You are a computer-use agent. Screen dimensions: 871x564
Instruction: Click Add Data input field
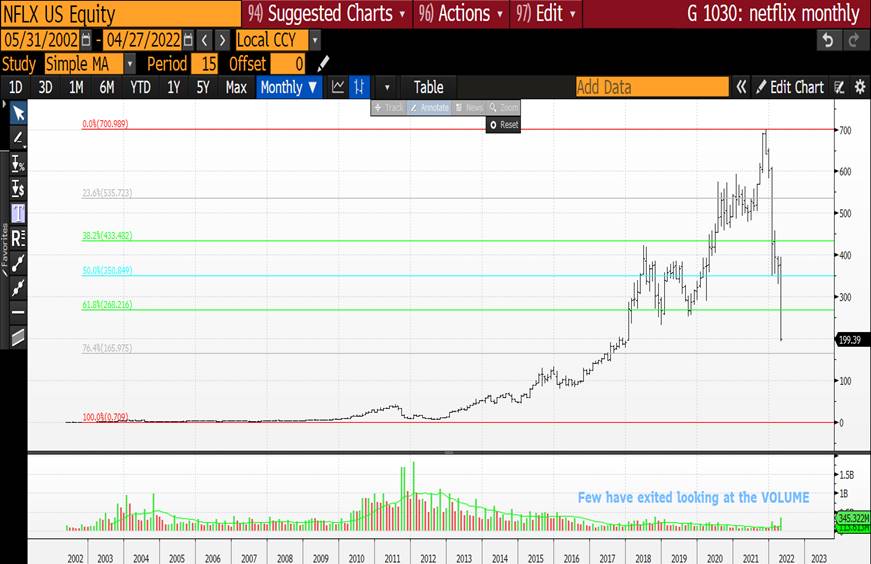point(652,87)
